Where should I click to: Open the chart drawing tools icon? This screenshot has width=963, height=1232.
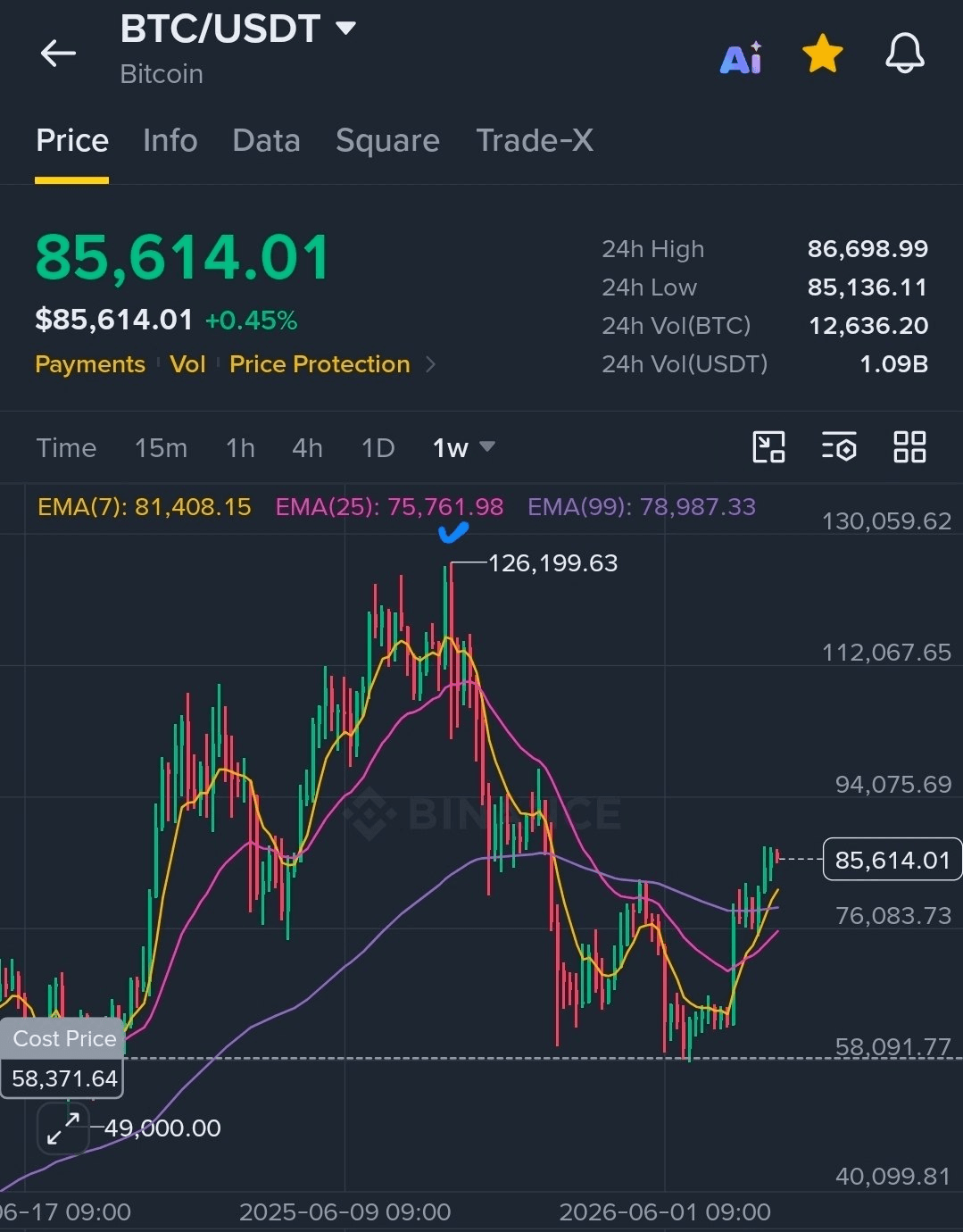[x=768, y=446]
